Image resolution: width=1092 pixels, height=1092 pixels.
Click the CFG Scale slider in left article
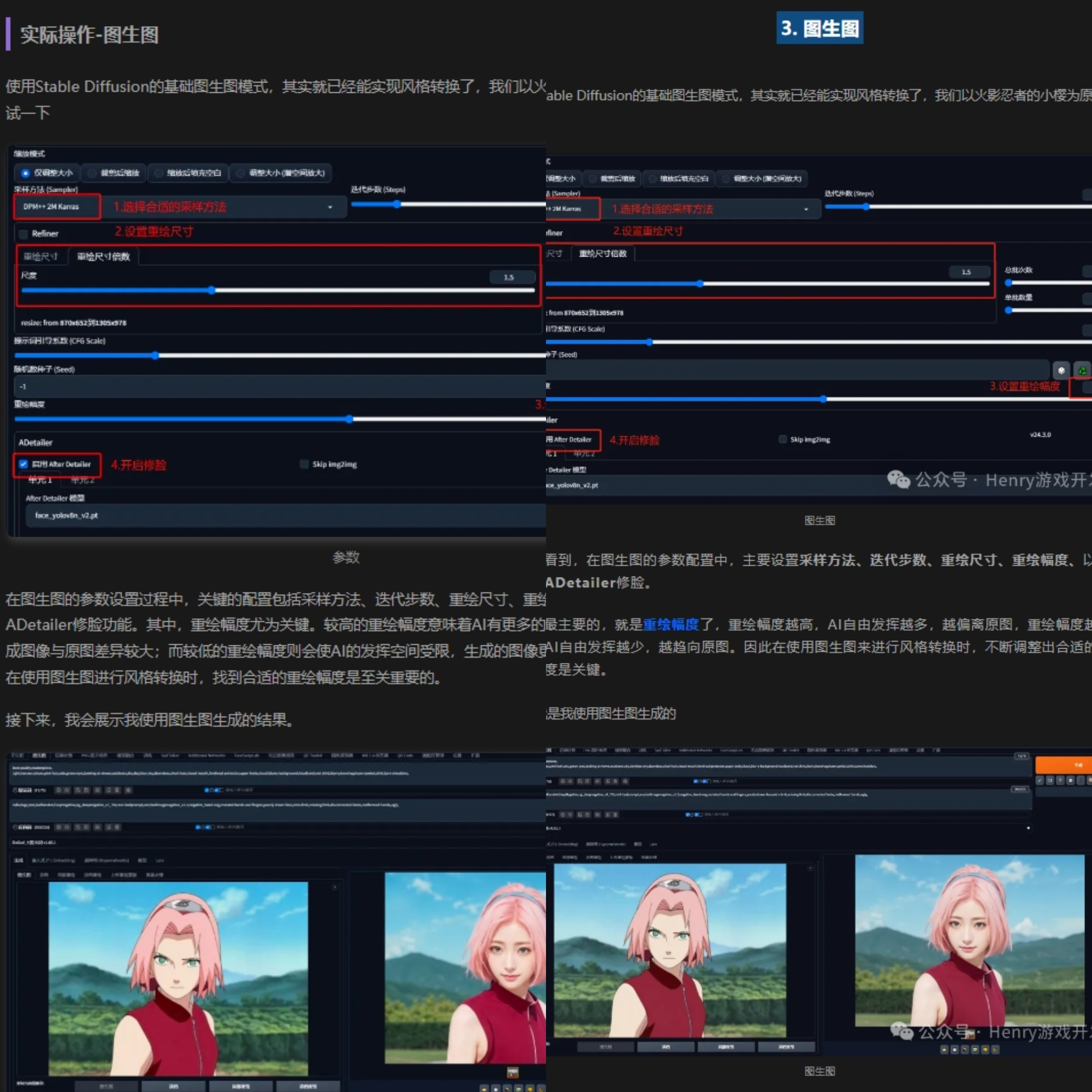pyautogui.click(x=280, y=355)
